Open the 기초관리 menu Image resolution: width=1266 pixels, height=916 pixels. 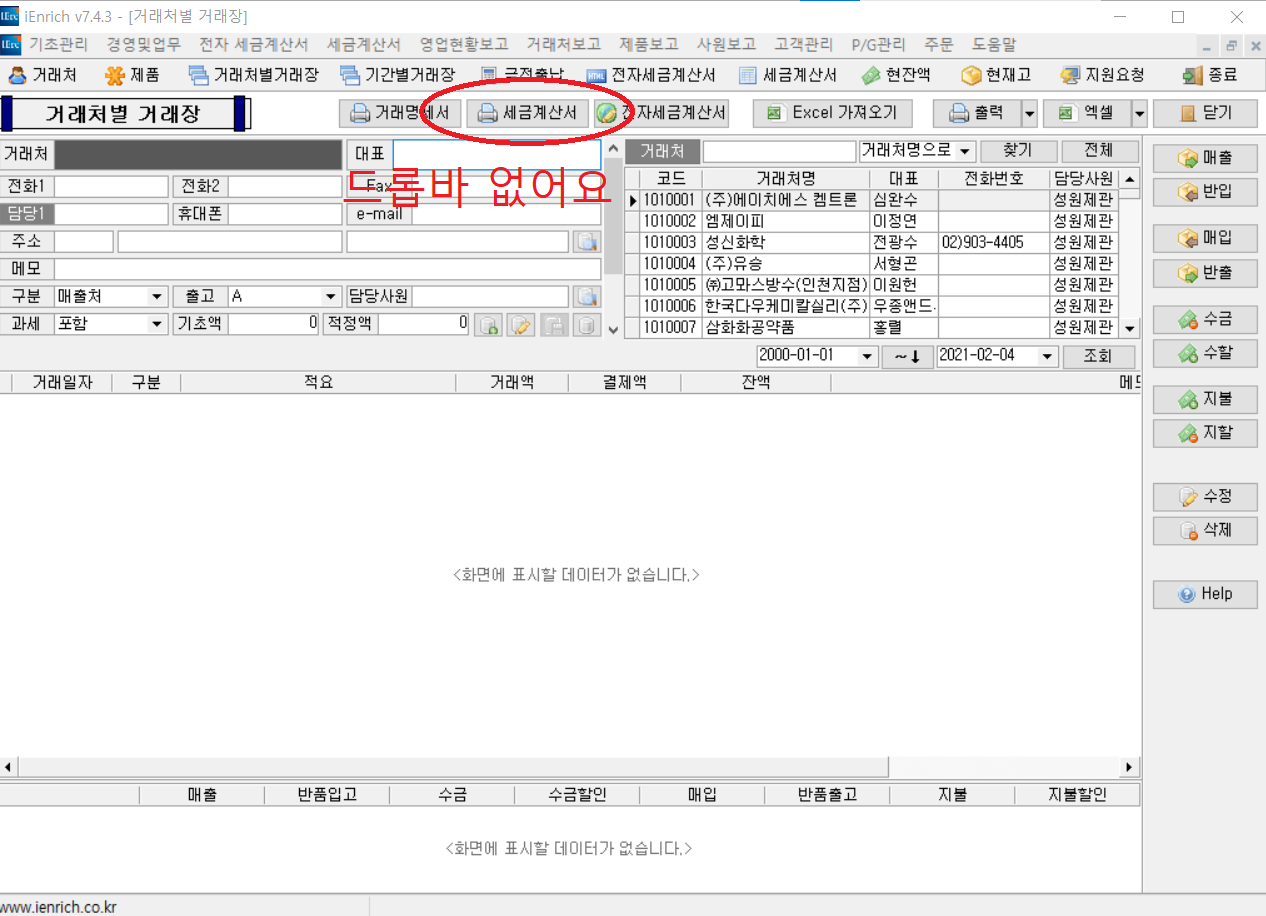(x=58, y=45)
